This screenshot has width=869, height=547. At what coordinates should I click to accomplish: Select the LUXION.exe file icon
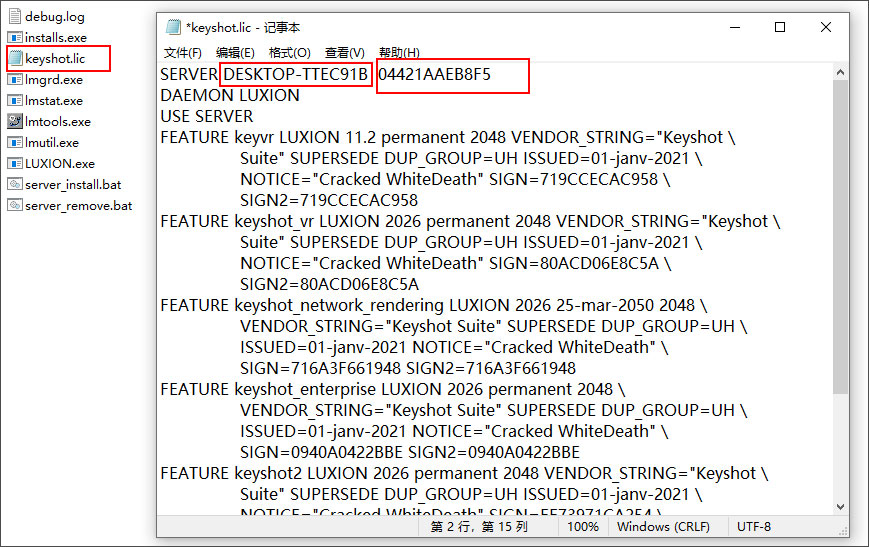(x=15, y=163)
